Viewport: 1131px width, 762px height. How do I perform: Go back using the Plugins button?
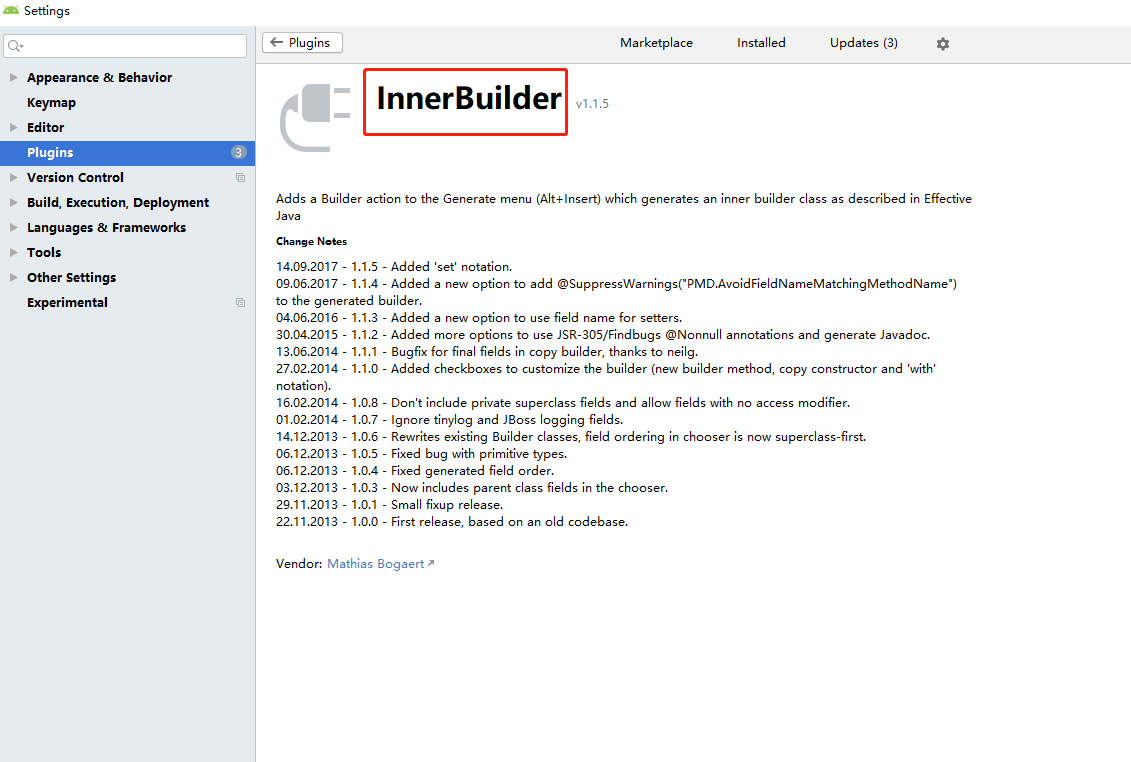click(302, 43)
